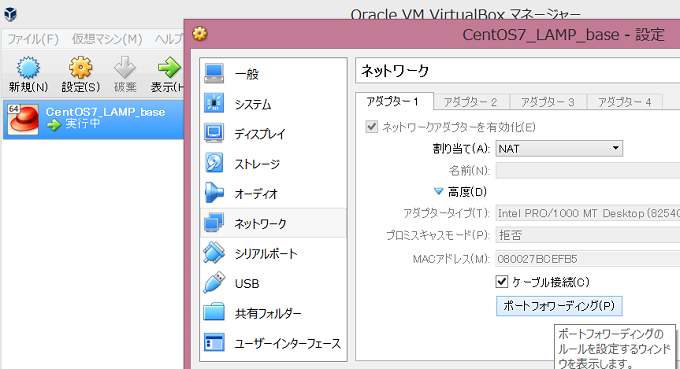Viewport: 680px width, 369px height.
Task: Click the ストレージ category label
Action: click(257, 164)
